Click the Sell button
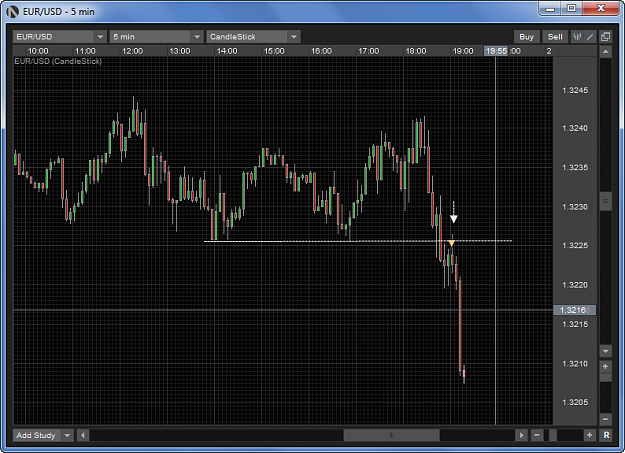This screenshot has height=453, width=625. 555,37
